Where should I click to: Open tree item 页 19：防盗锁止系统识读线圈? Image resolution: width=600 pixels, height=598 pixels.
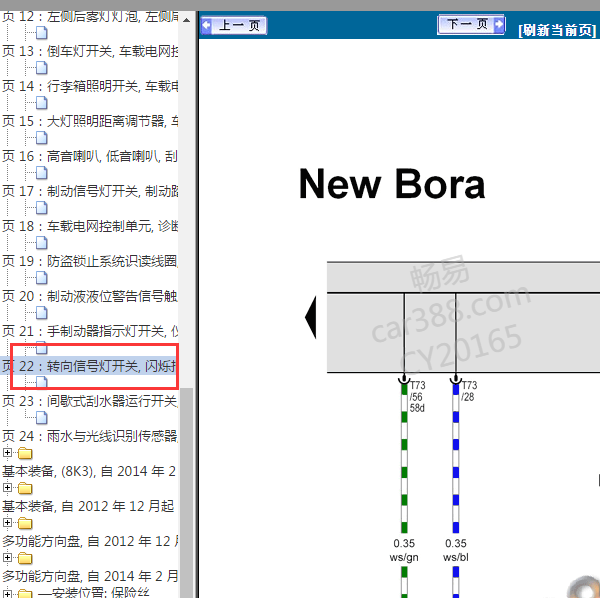[x=90, y=261]
